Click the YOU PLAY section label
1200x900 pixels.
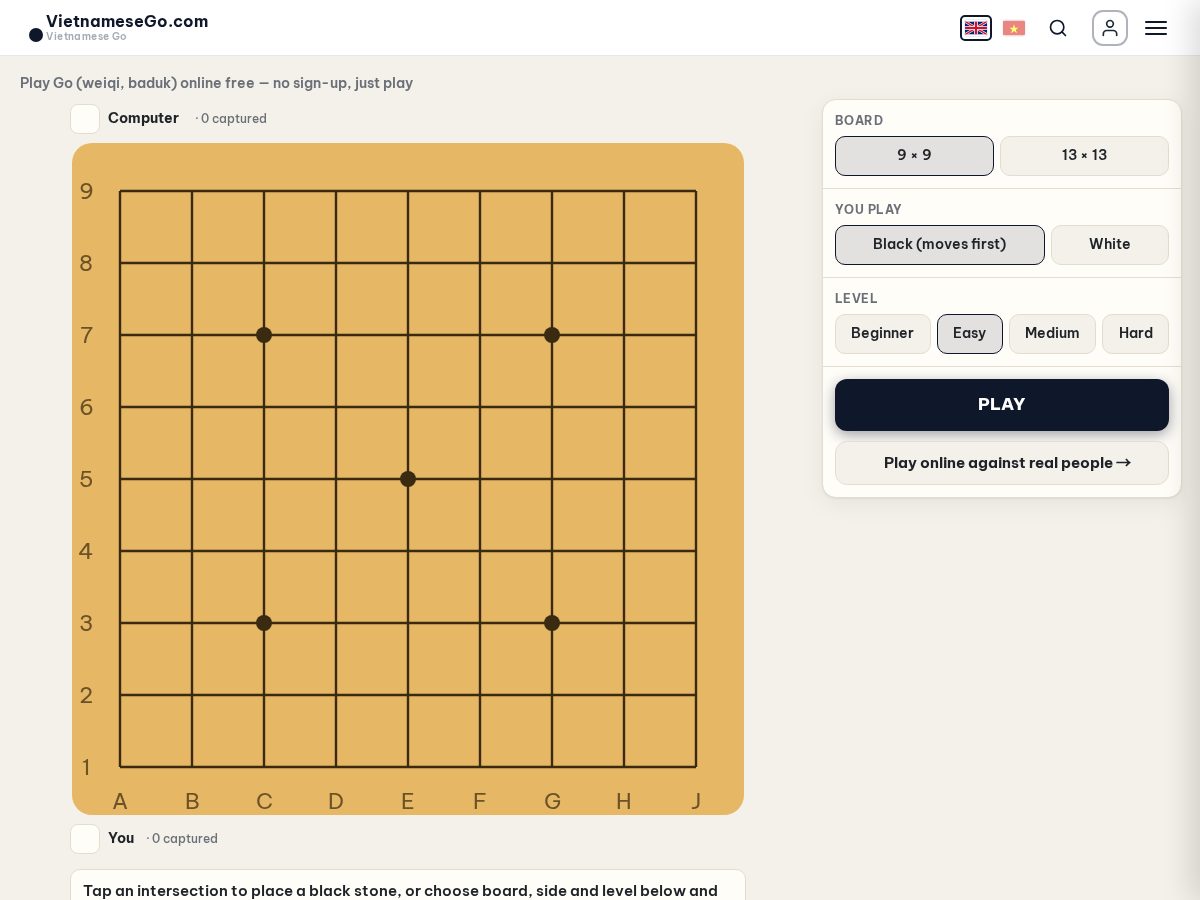click(868, 209)
